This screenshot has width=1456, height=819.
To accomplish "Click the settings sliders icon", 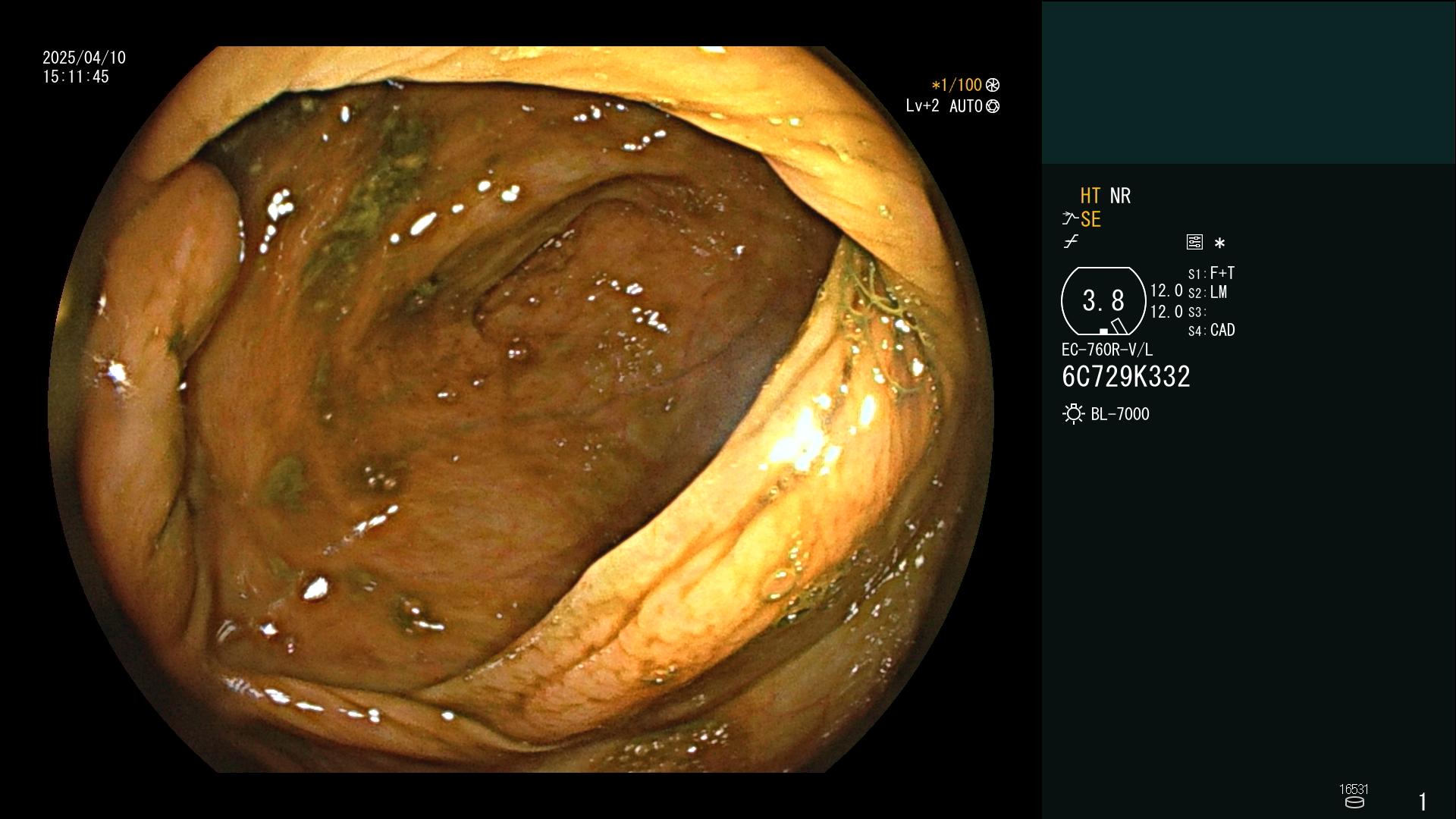I will [1194, 242].
